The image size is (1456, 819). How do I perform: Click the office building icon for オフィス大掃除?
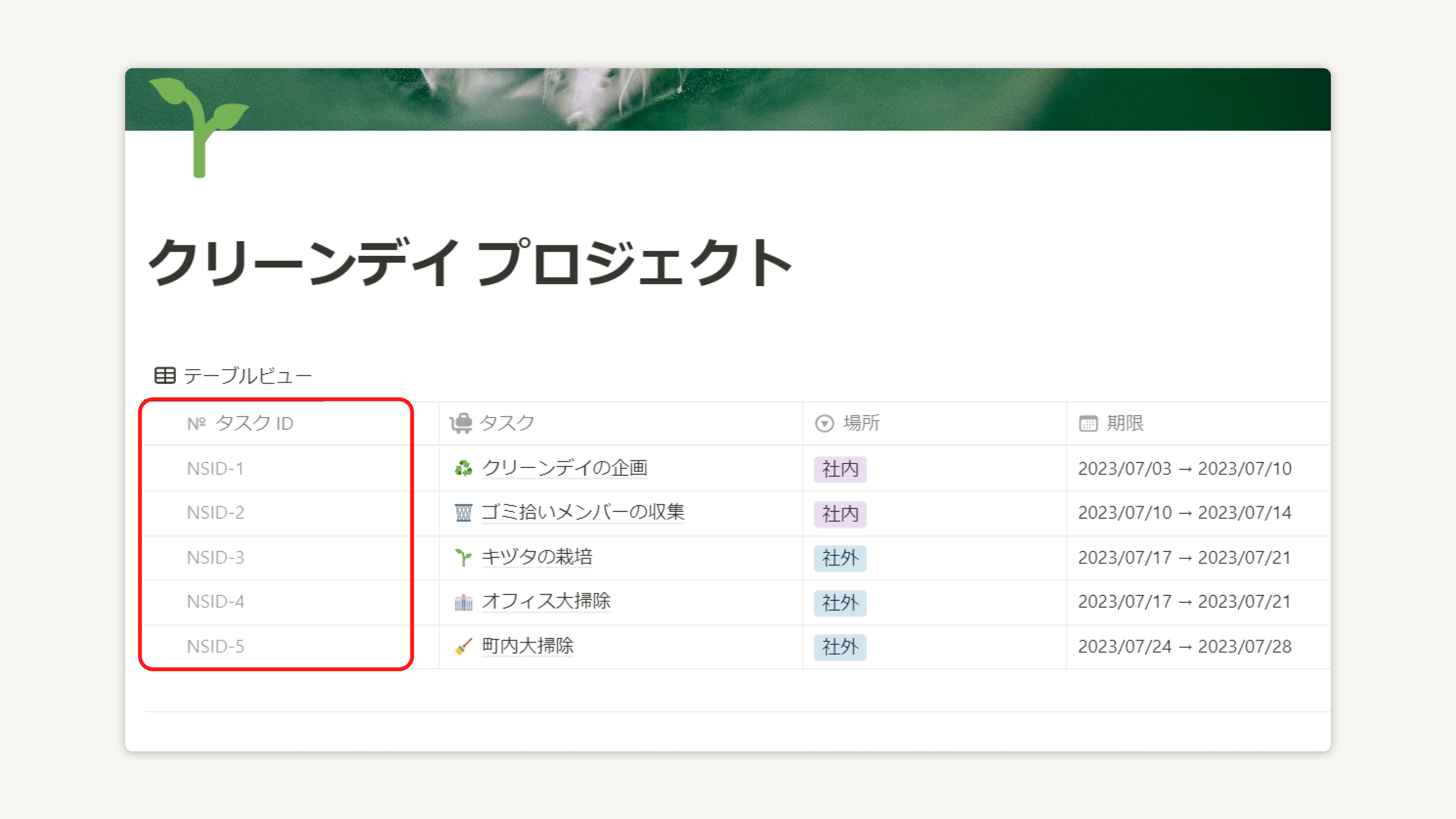coord(463,602)
